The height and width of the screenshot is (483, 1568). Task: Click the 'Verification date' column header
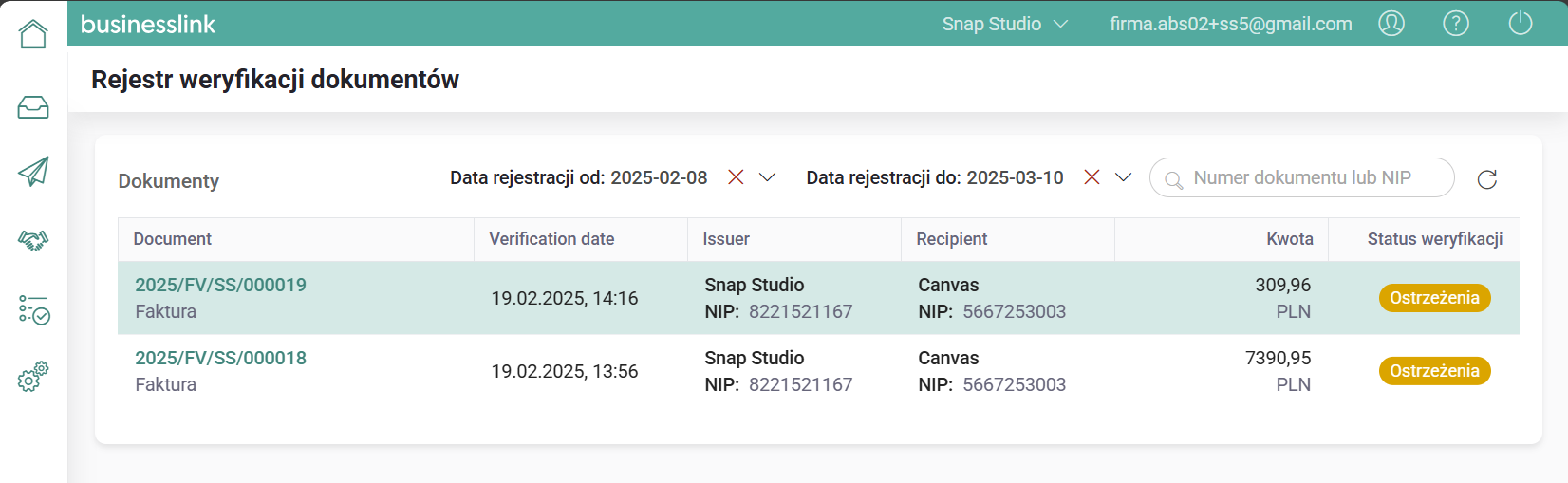click(x=551, y=239)
